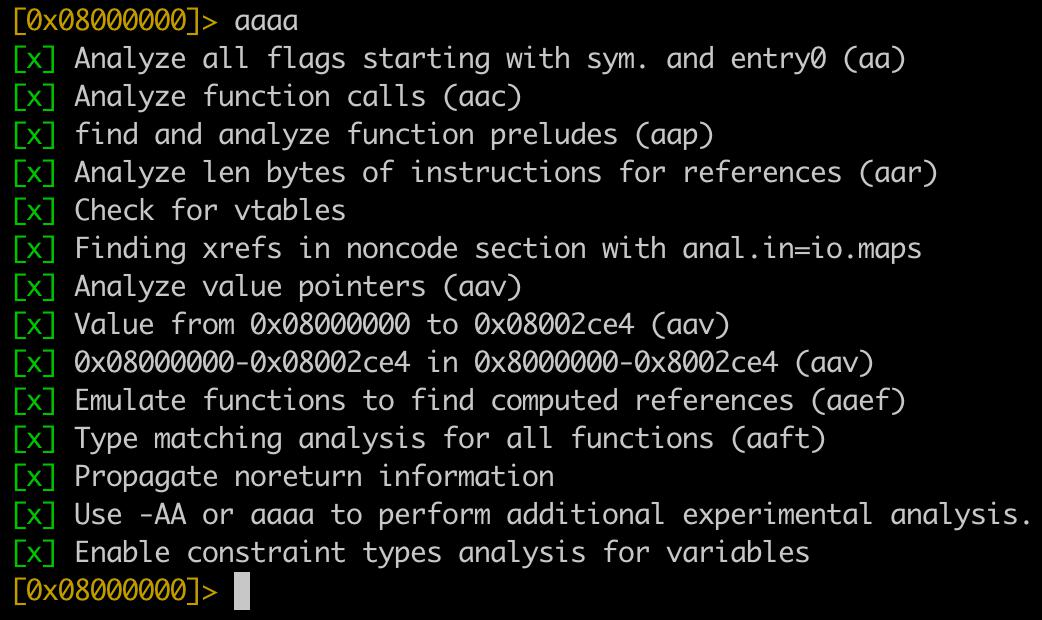This screenshot has width=1042, height=620.
Task: Click the [x] marker beside Enable constraint types analysis
Action: click(35, 554)
